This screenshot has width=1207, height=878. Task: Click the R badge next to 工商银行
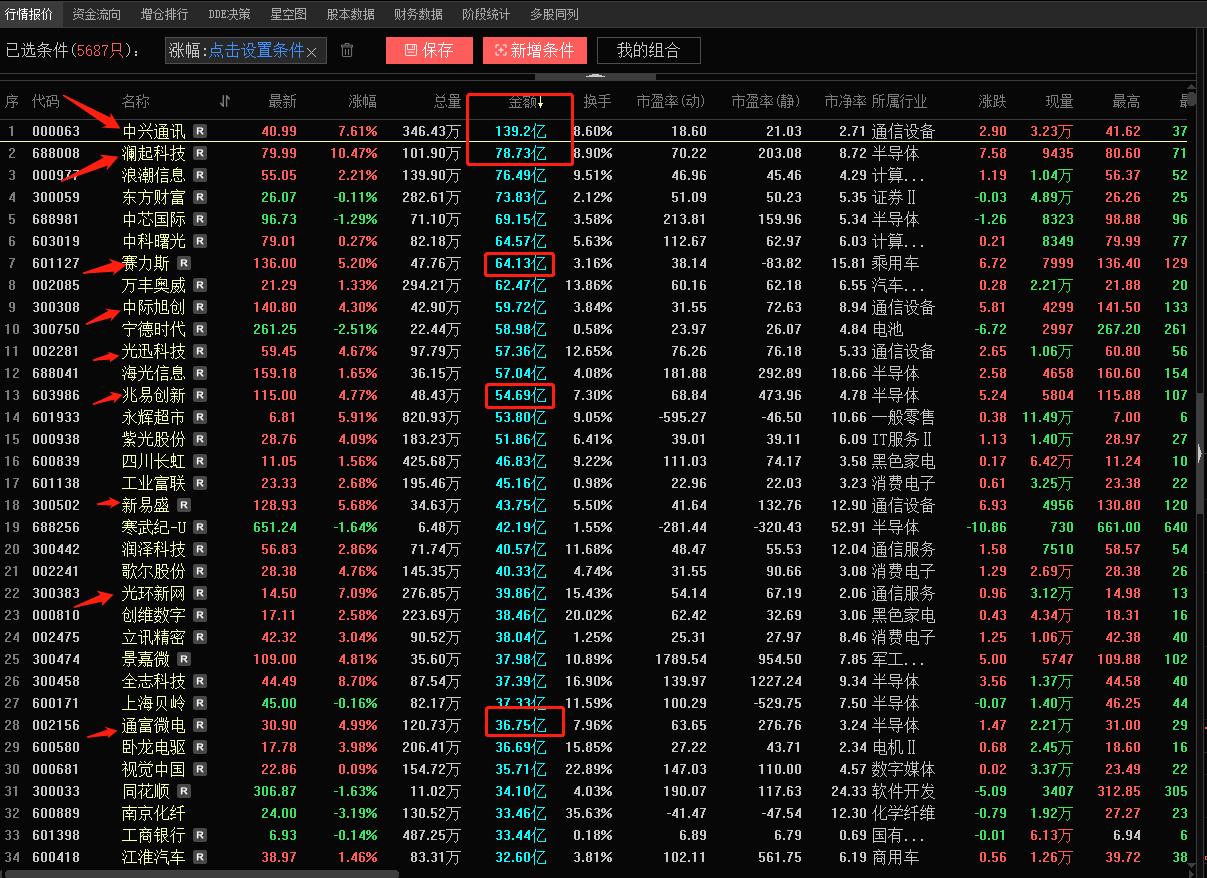[200, 835]
